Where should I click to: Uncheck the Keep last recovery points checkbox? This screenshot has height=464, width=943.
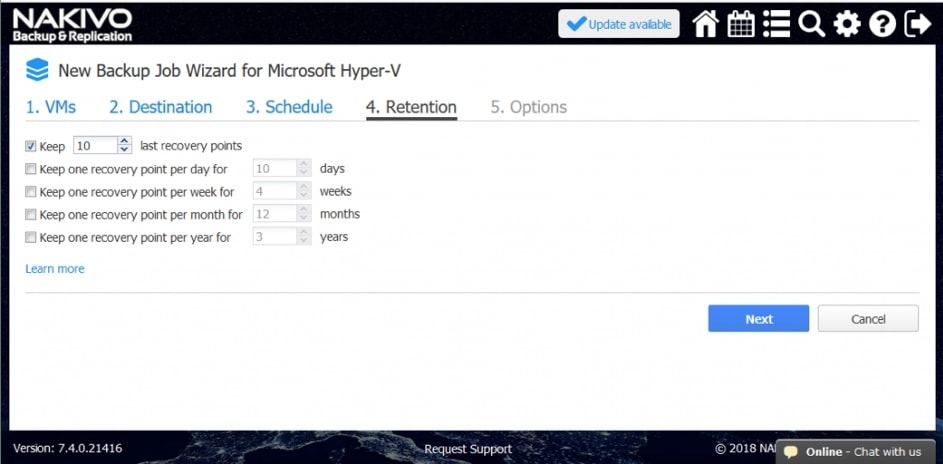tap(31, 146)
